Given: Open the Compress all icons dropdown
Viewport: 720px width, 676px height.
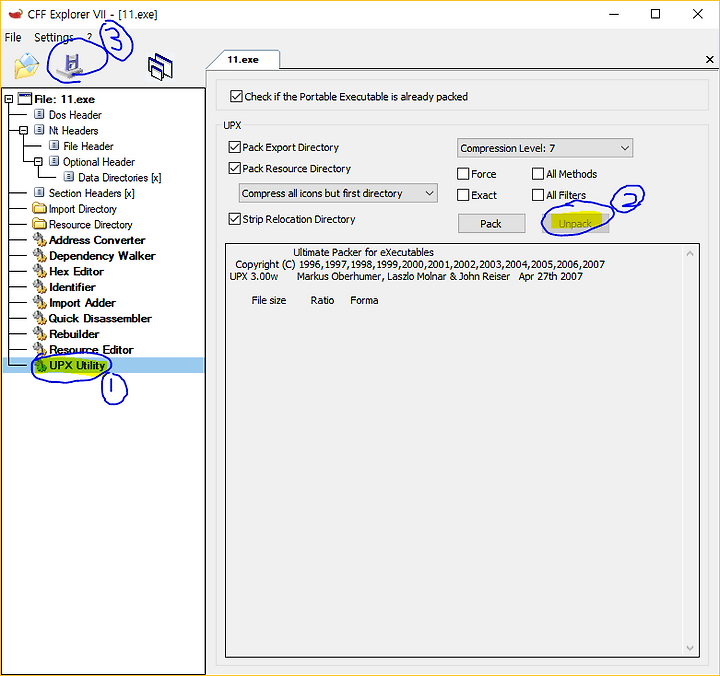Looking at the screenshot, I should click(338, 193).
